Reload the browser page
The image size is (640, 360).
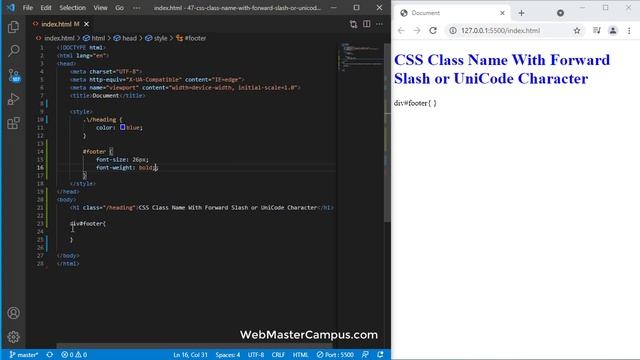pyautogui.click(x=433, y=31)
